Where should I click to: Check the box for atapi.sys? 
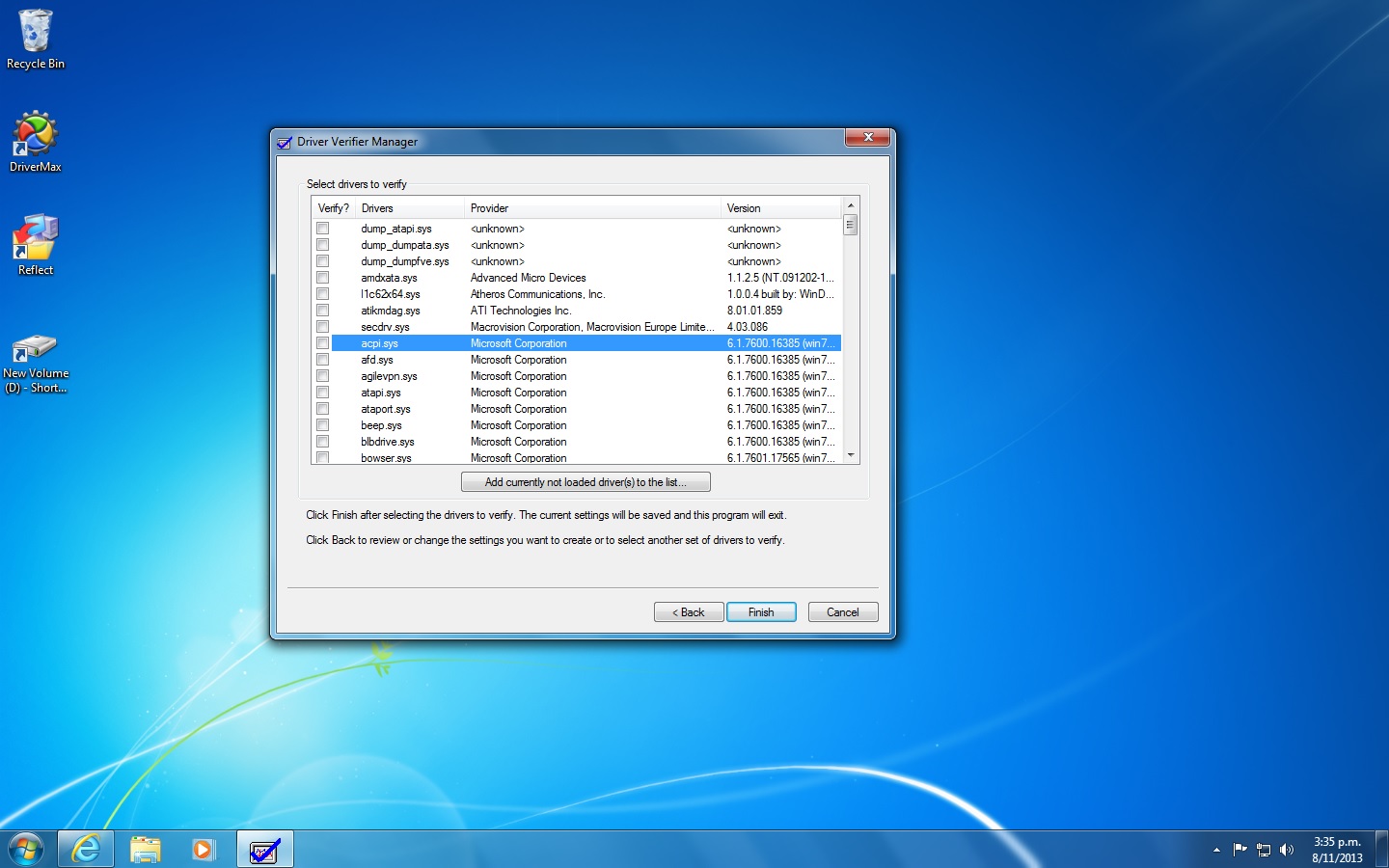tap(323, 393)
